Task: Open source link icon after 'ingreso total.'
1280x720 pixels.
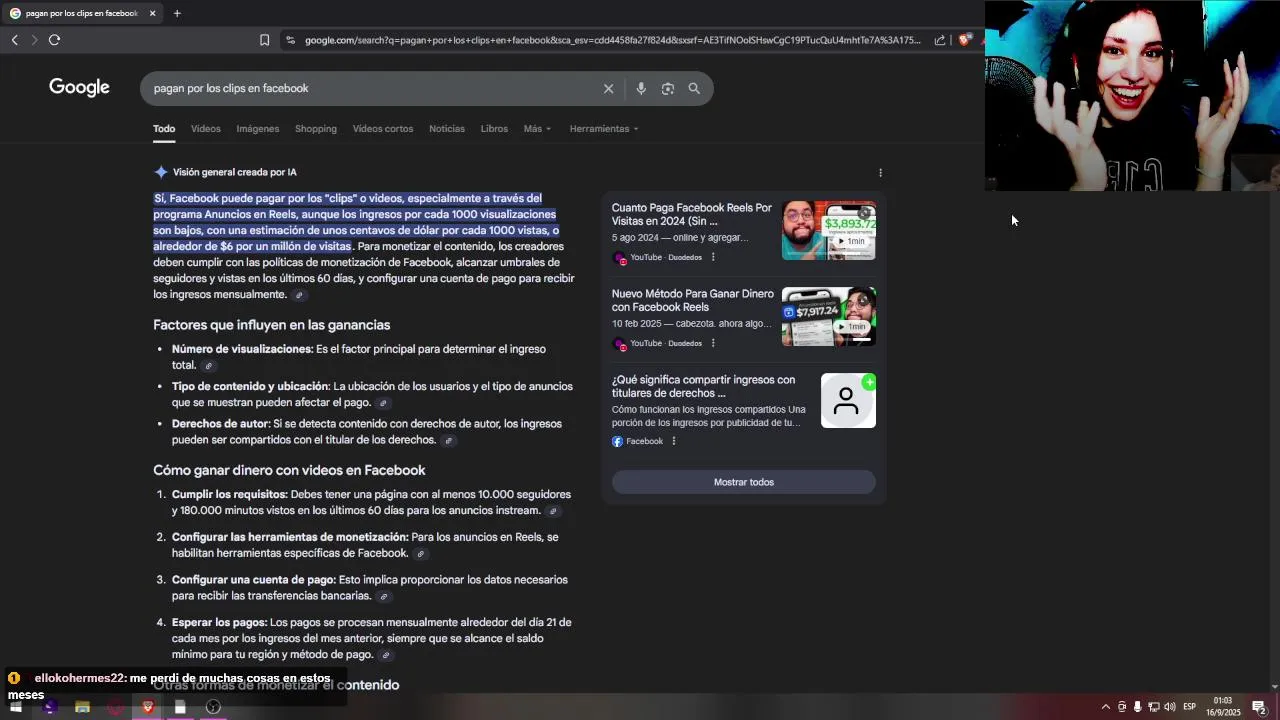Action: pyautogui.click(x=209, y=366)
